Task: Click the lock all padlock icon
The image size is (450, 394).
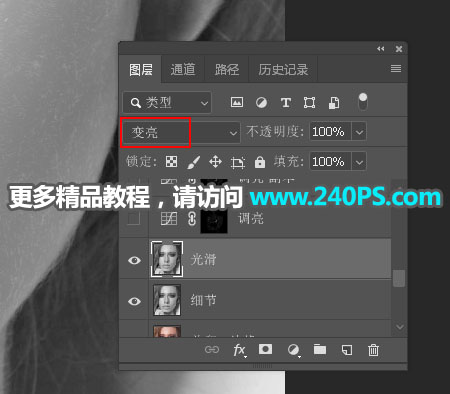Action: [260, 162]
